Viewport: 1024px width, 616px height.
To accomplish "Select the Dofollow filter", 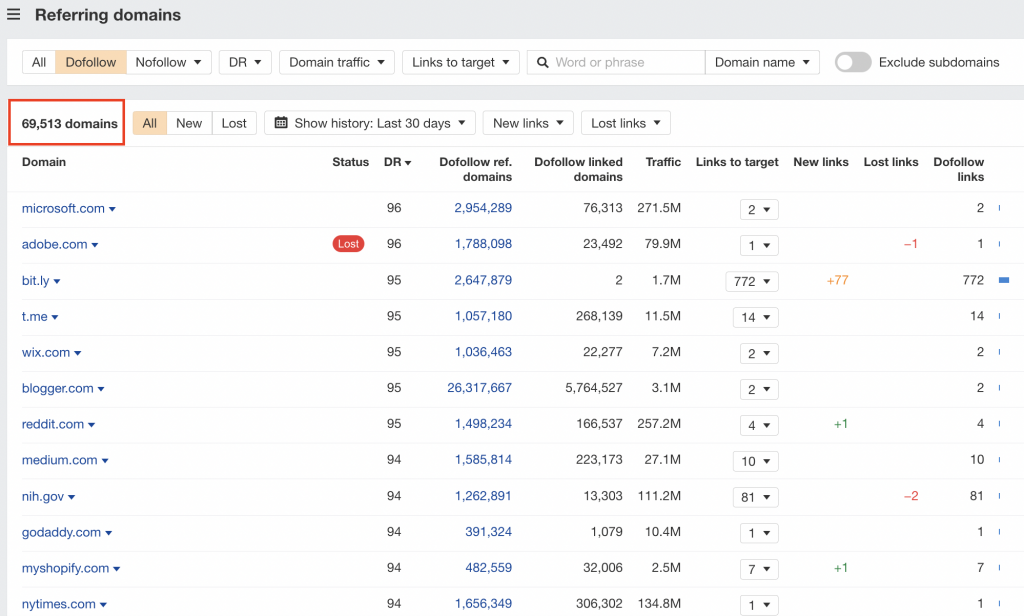I will [x=91, y=62].
